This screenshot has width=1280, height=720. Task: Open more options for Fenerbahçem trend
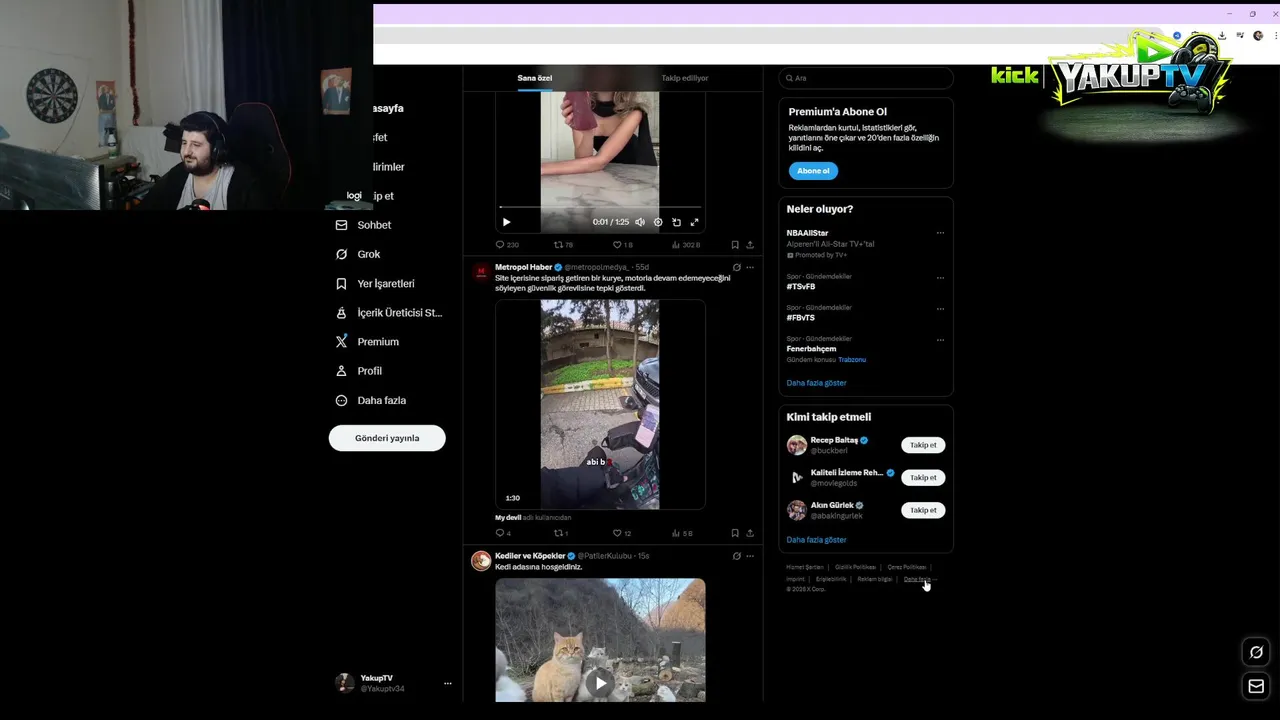coord(940,340)
